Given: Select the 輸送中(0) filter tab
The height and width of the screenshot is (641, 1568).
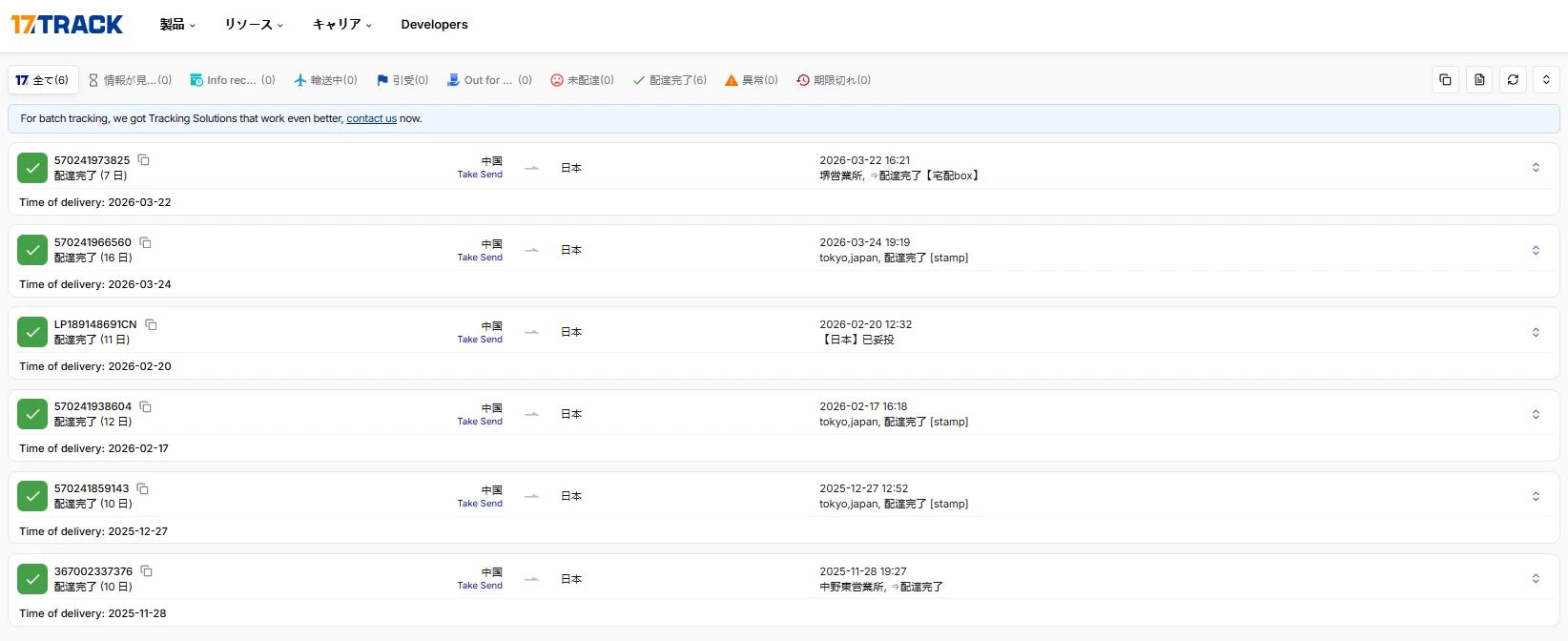Looking at the screenshot, I should point(325,80).
